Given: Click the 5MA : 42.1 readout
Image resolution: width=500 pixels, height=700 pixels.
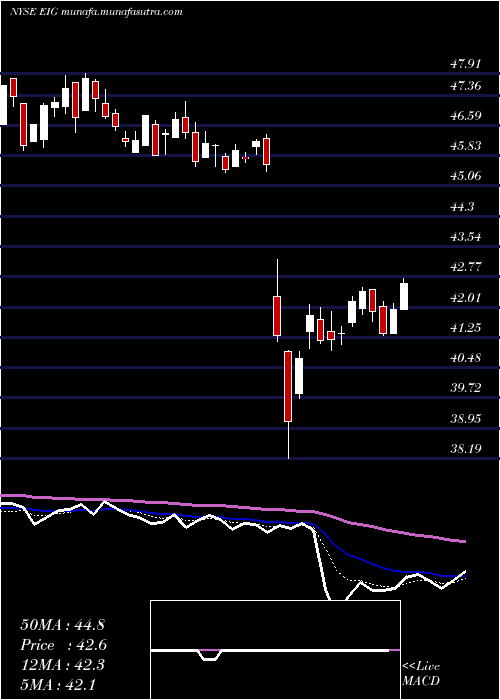Looking at the screenshot, I should point(58,684).
